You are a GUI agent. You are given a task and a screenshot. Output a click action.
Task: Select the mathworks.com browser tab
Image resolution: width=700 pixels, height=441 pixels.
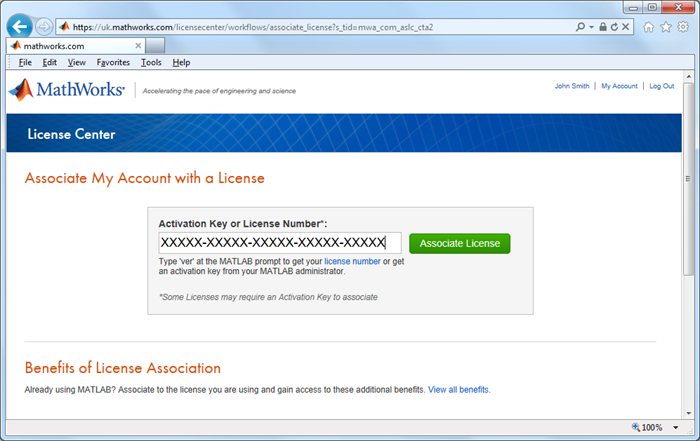pyautogui.click(x=55, y=46)
